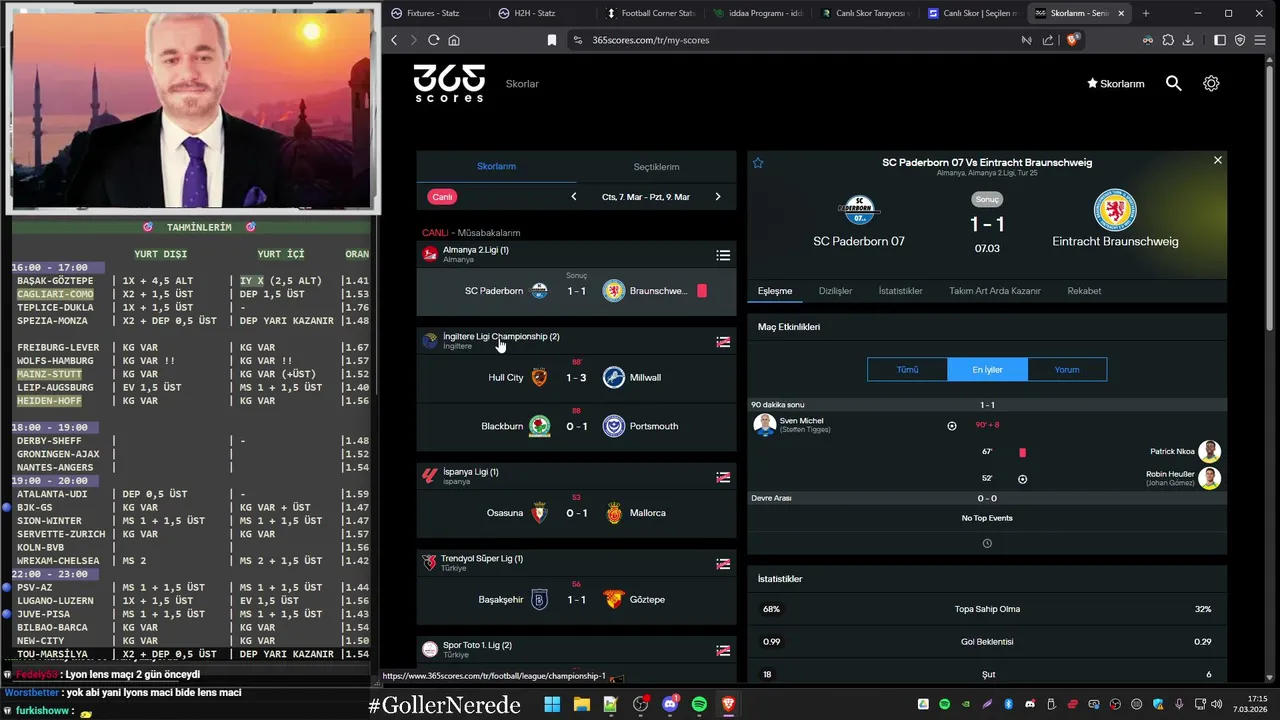Go to previous dates with left chevron
The height and width of the screenshot is (720, 1280).
(574, 197)
